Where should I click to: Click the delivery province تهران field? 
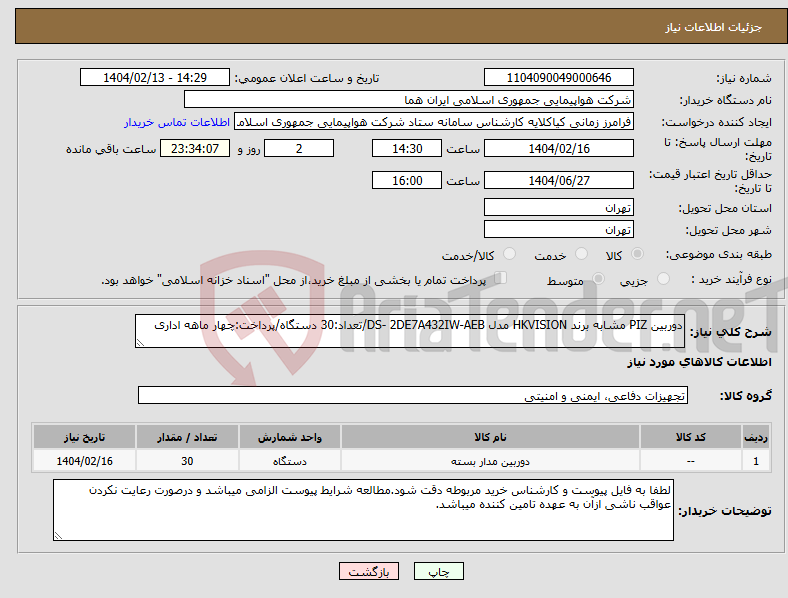559,207
